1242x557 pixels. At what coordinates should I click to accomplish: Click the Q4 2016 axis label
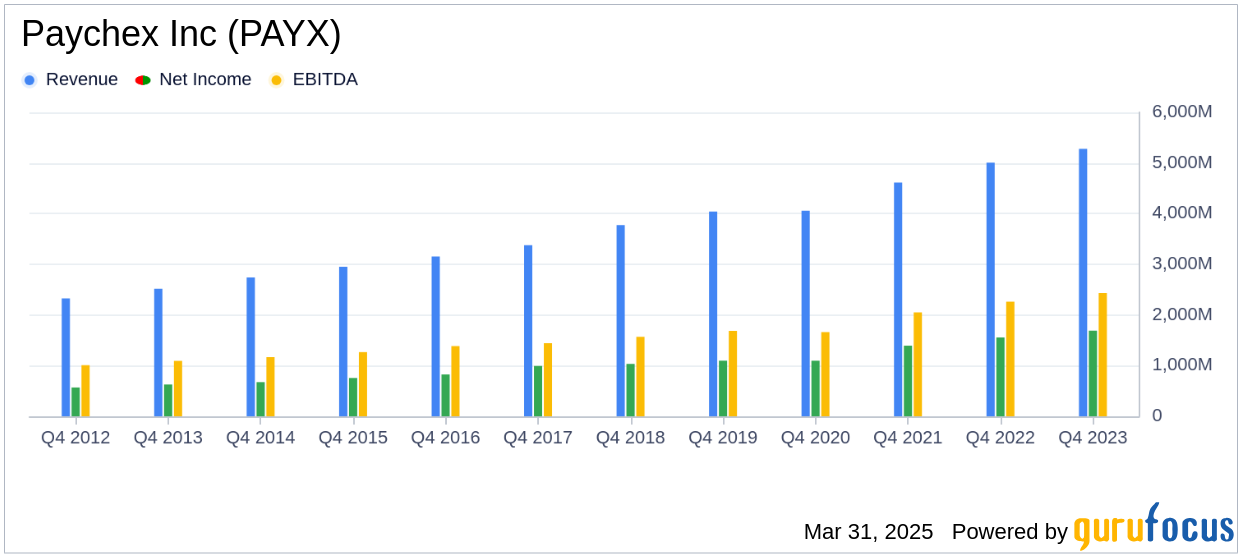[x=446, y=438]
